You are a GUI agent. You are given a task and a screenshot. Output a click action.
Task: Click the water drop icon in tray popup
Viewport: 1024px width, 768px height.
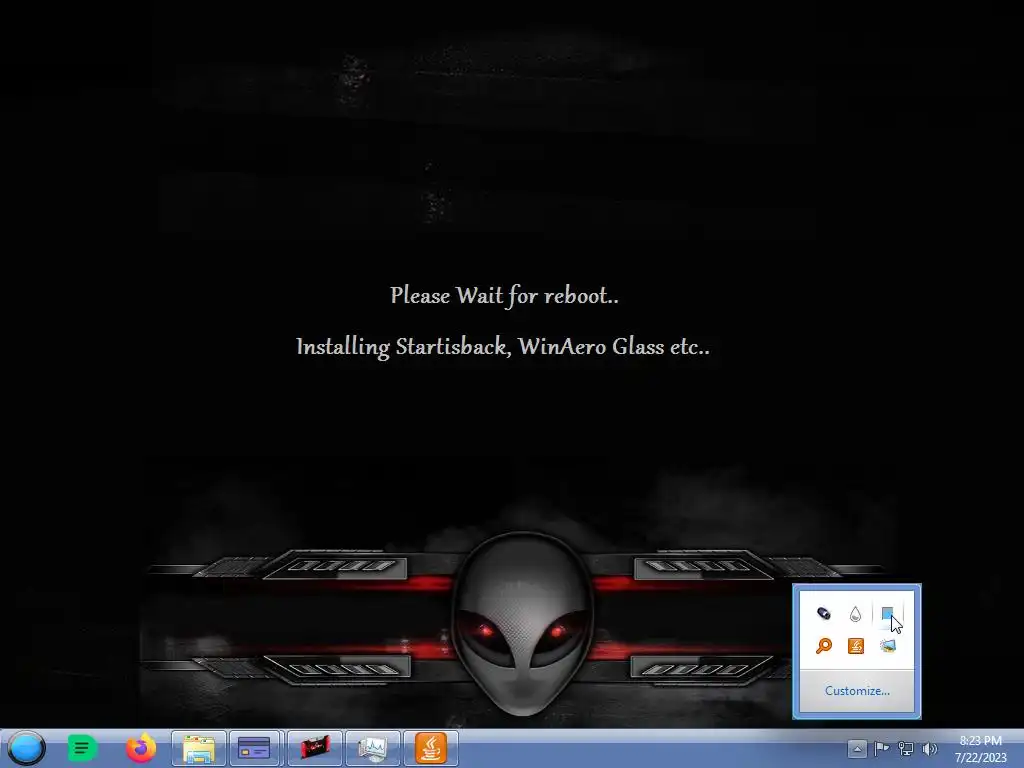click(x=856, y=614)
